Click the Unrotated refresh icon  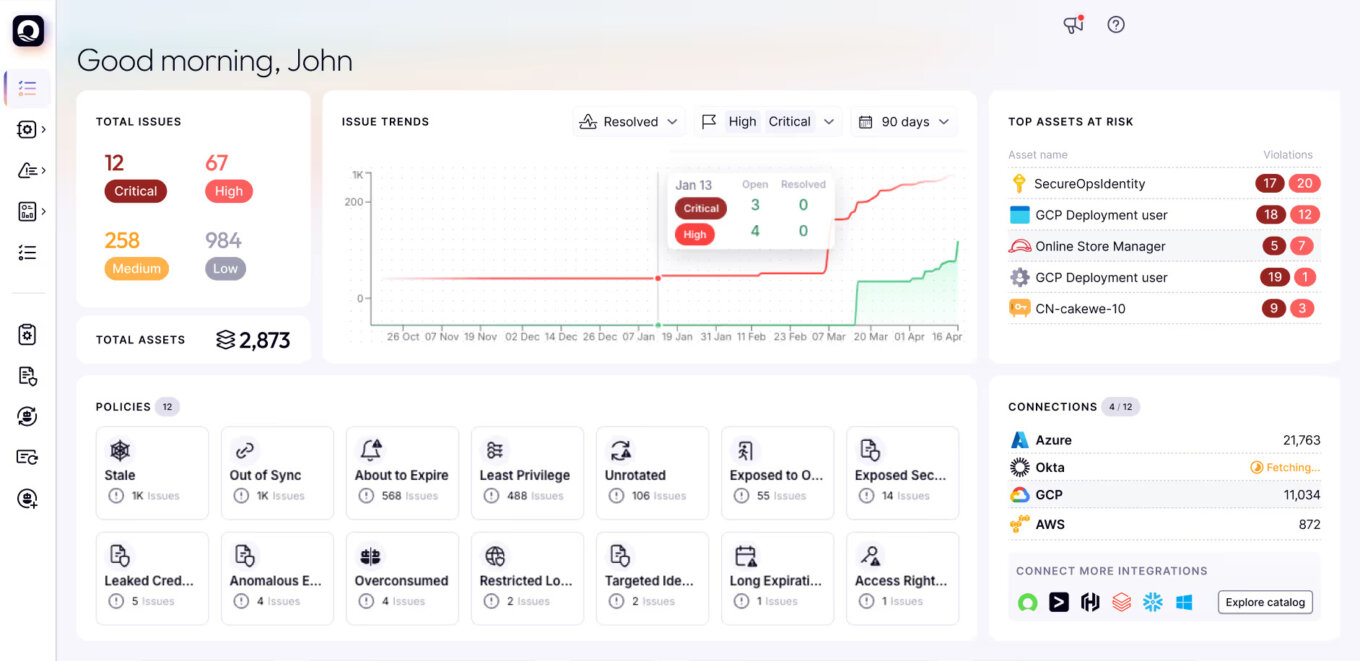coord(620,450)
